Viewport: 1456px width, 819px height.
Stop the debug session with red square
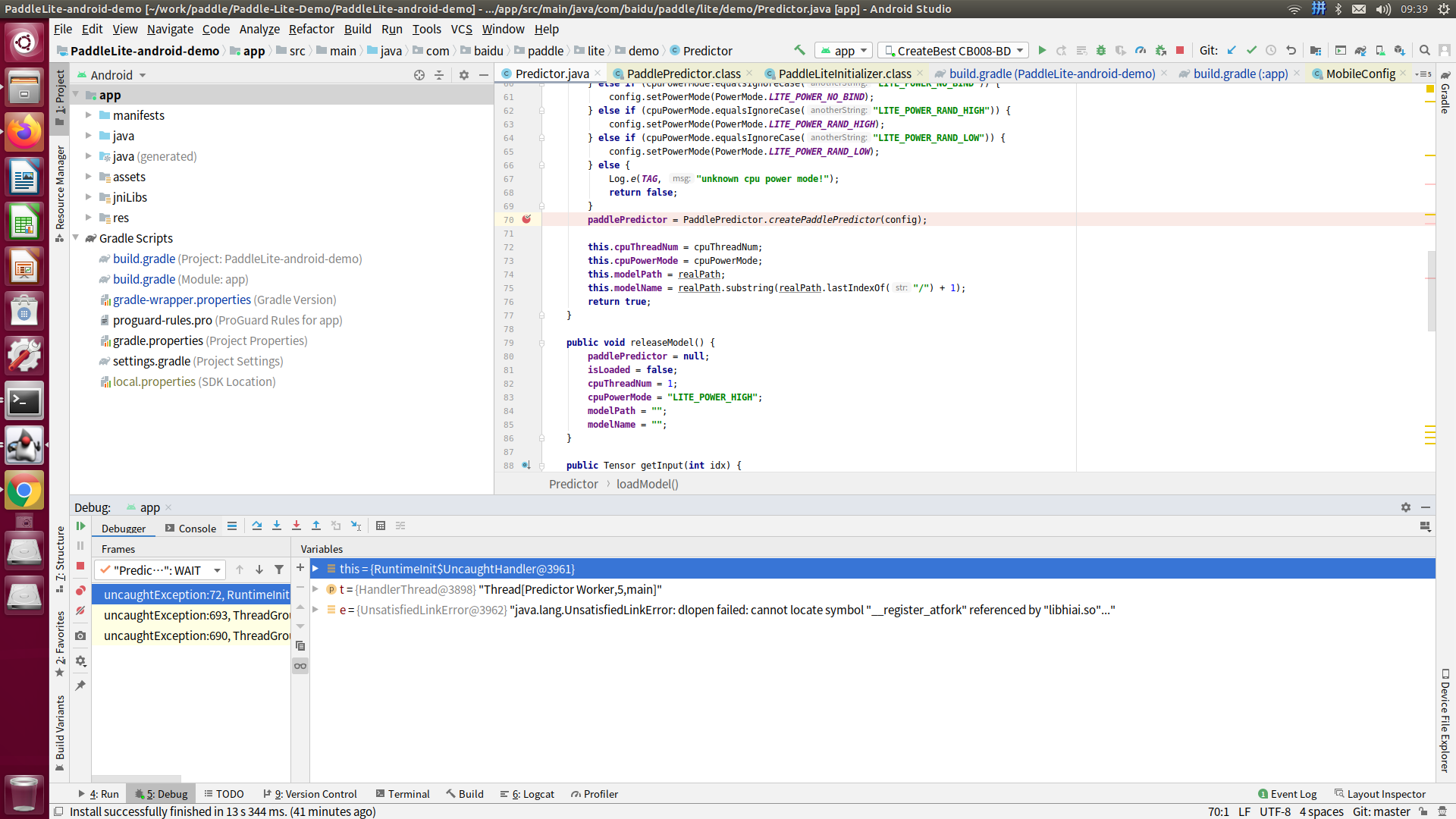[x=80, y=566]
